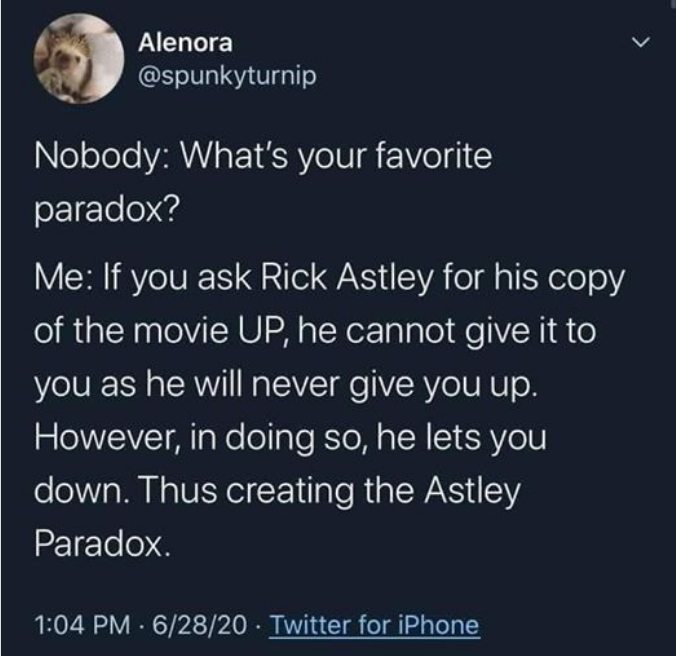Click the word 'favorite' in the question
The width and height of the screenshot is (676, 656).
[434, 156]
